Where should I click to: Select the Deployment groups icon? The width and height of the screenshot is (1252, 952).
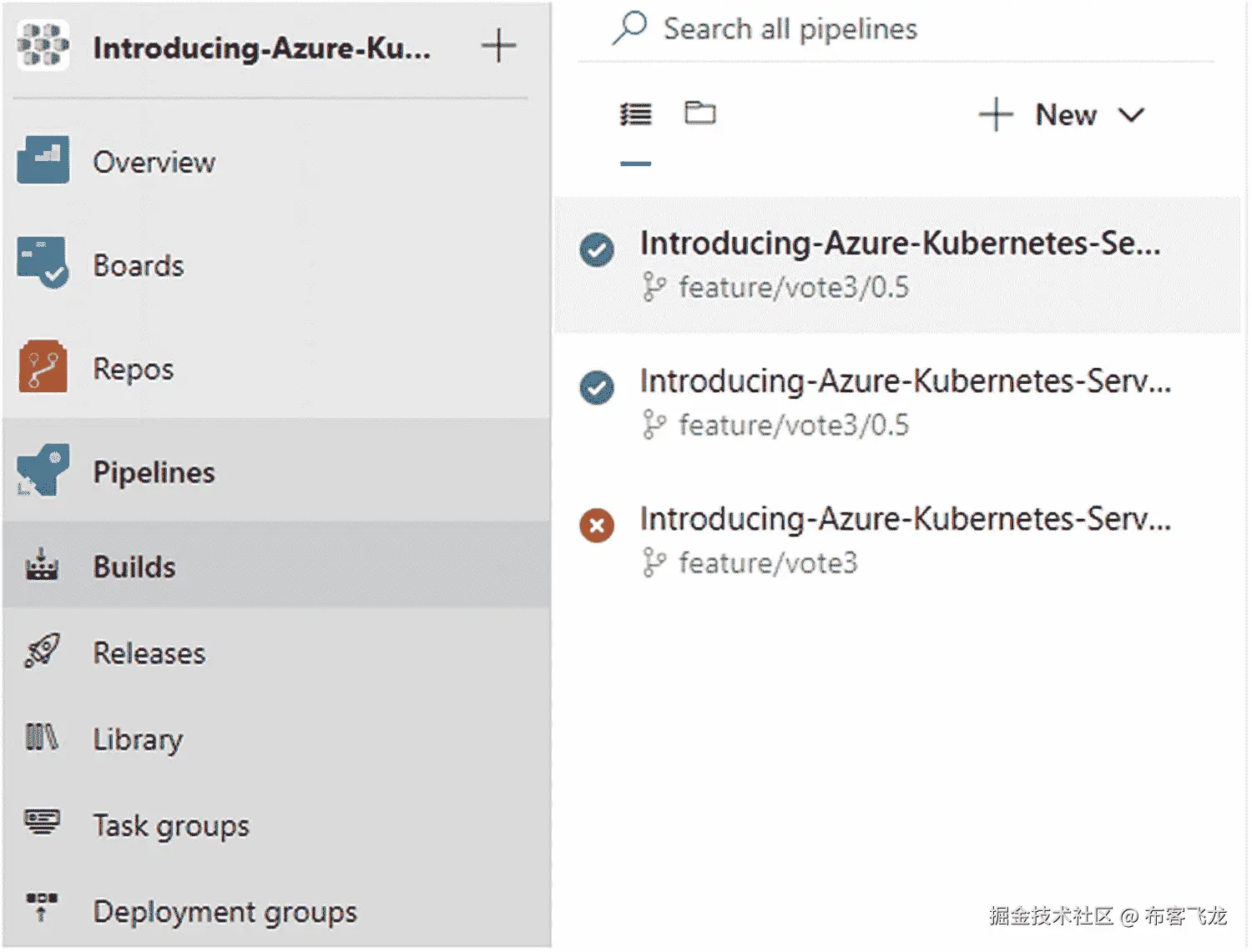pos(42,906)
